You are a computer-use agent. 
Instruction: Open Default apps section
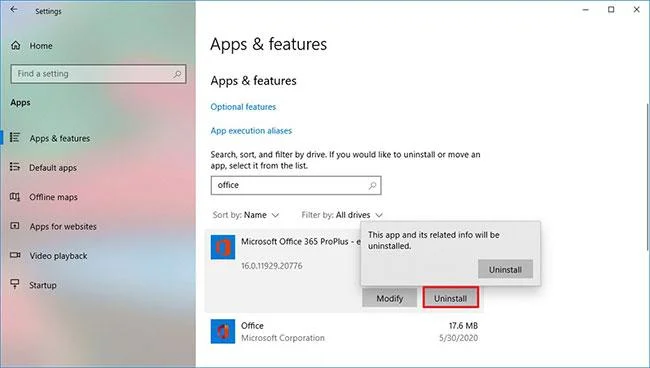point(53,168)
